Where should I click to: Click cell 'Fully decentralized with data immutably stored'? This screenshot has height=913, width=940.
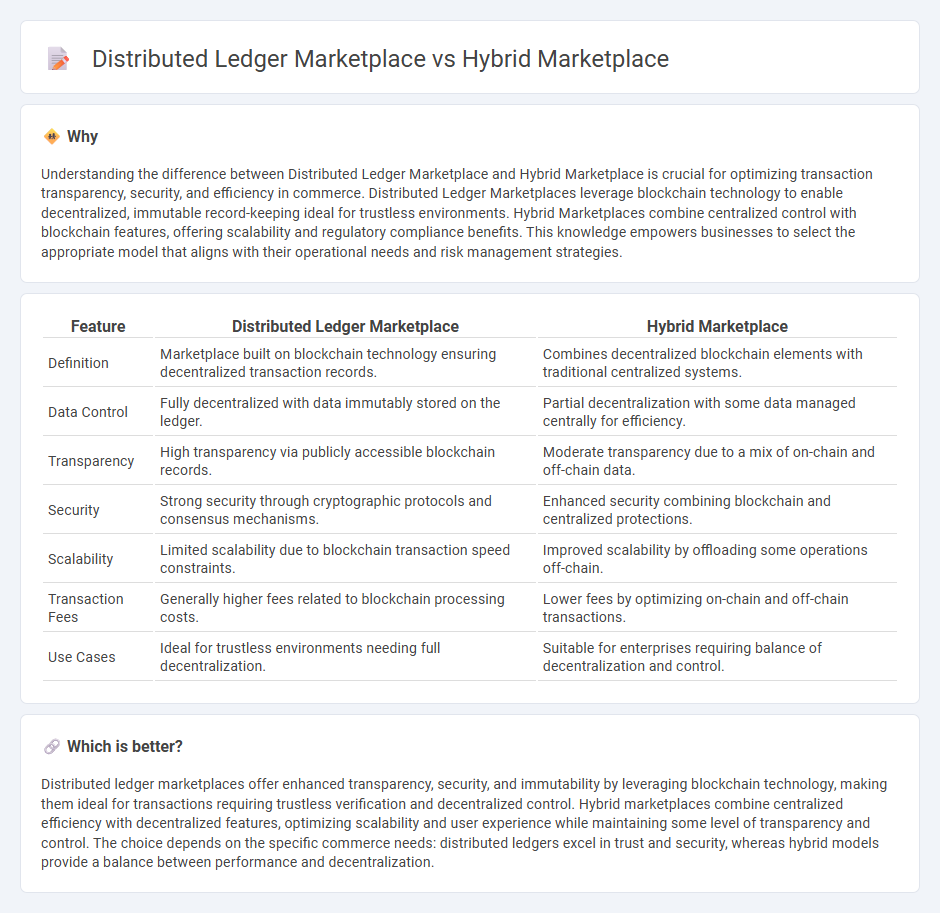(345, 412)
